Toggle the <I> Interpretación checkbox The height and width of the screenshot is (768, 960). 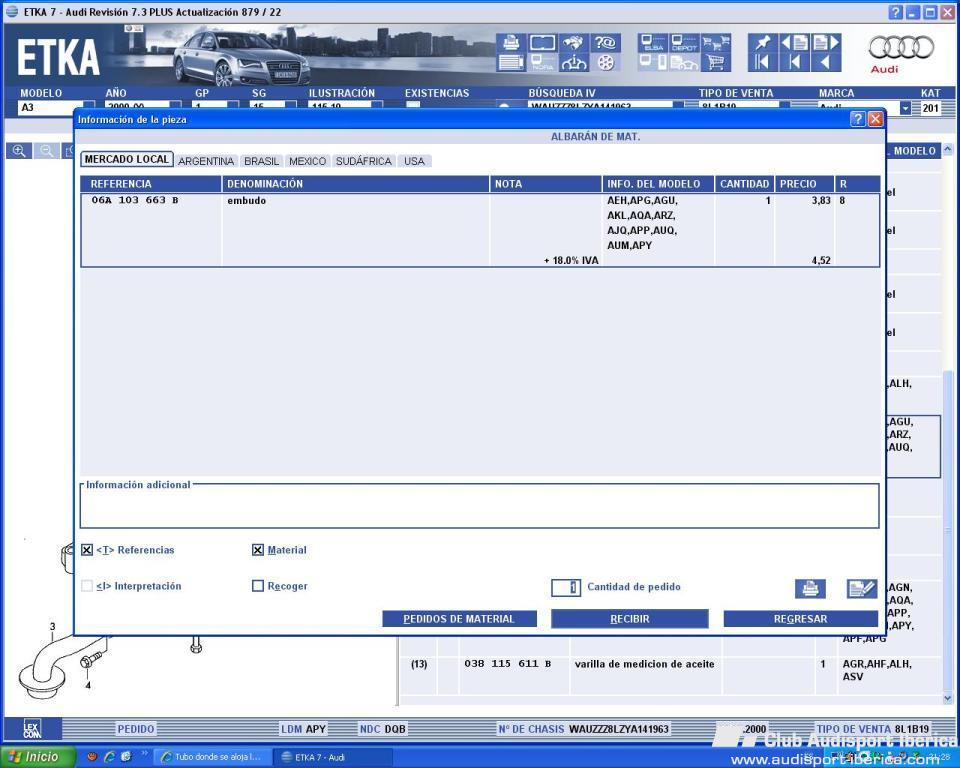tap(87, 586)
